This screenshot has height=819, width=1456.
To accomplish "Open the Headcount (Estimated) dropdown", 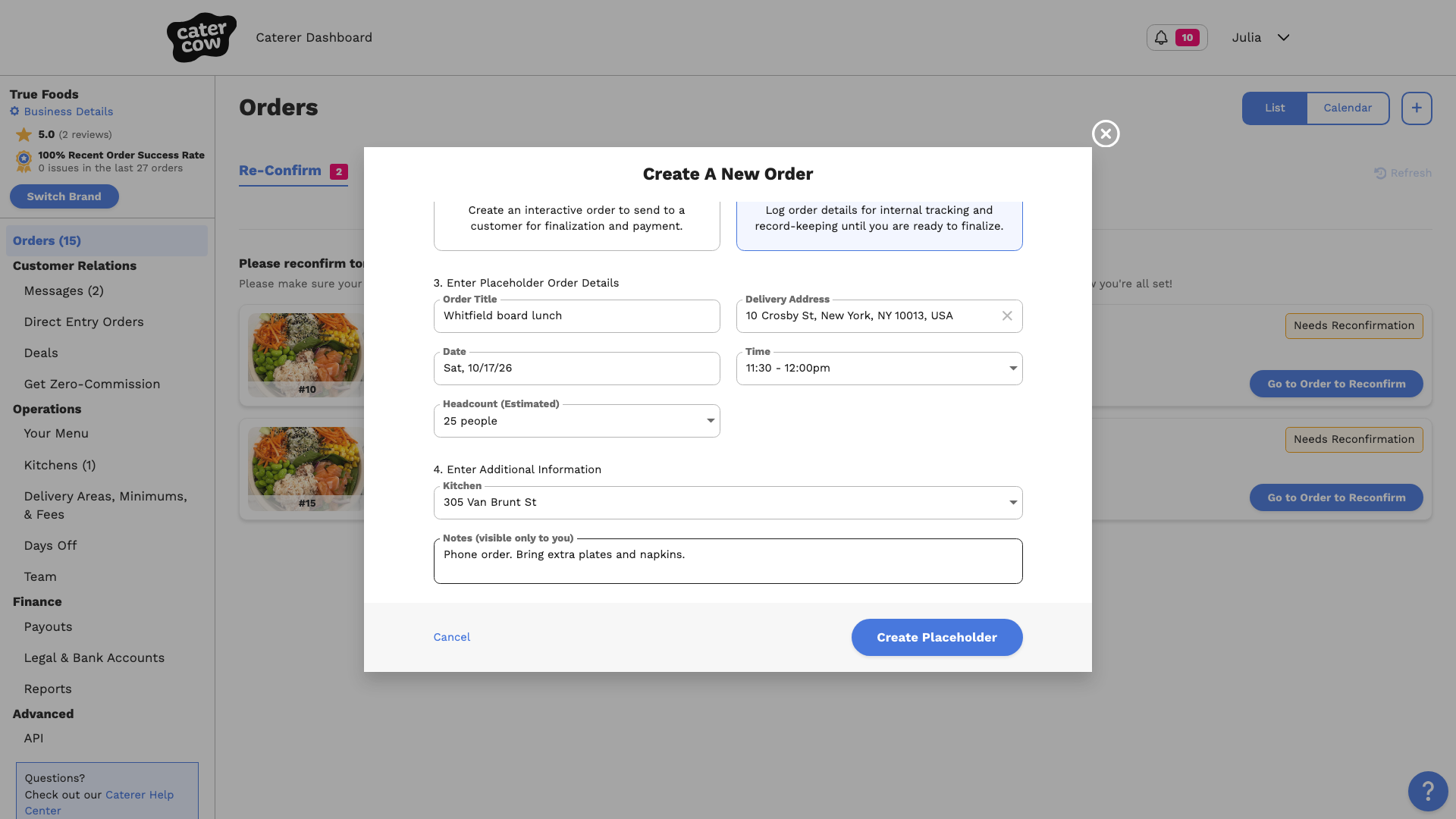I will 576,421.
